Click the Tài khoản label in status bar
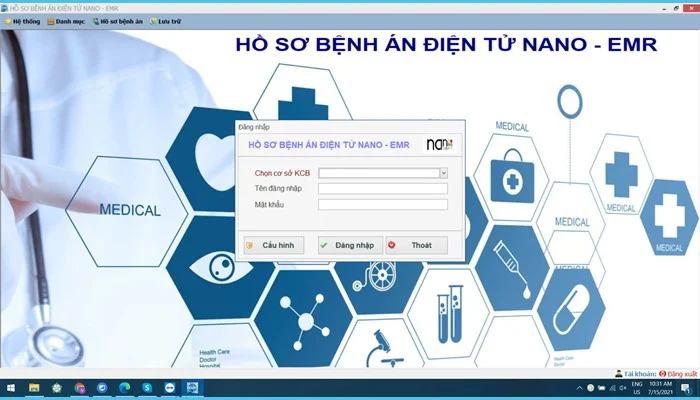700x400 pixels. [x=640, y=374]
